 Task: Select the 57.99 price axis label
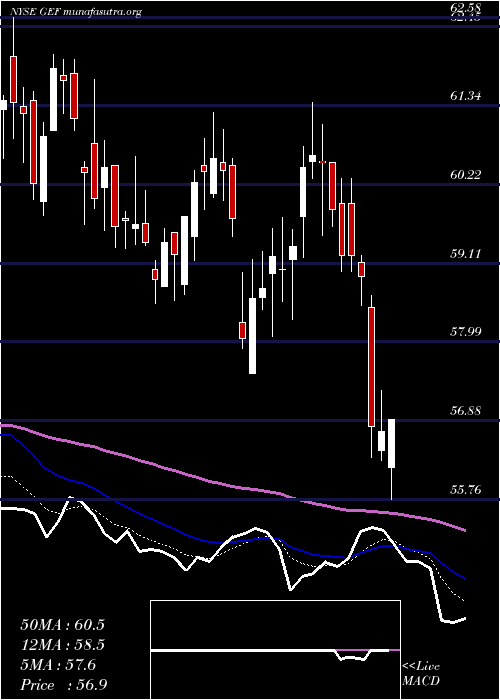pyautogui.click(x=466, y=332)
